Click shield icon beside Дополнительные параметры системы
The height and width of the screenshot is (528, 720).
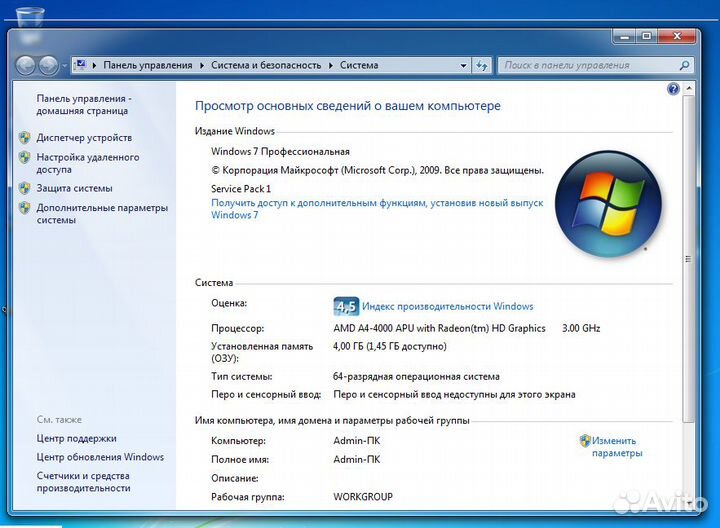(x=25, y=208)
